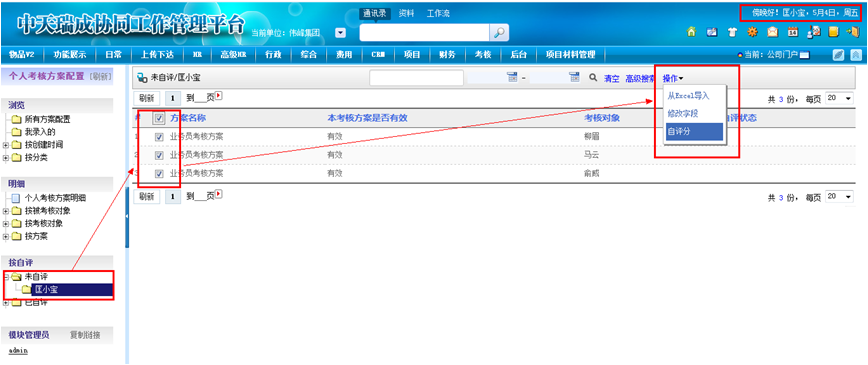The height and width of the screenshot is (365, 868).
Task: Select 匡小宝 under 未自评
Action: pyautogui.click(x=47, y=289)
